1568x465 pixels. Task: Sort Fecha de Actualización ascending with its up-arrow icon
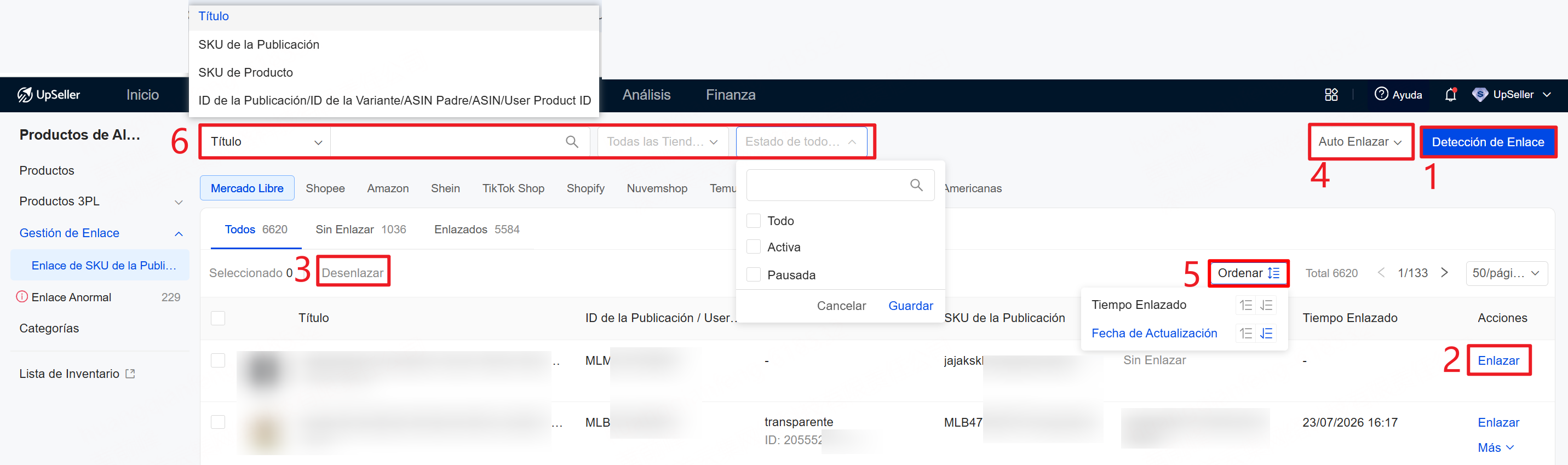tap(1245, 334)
